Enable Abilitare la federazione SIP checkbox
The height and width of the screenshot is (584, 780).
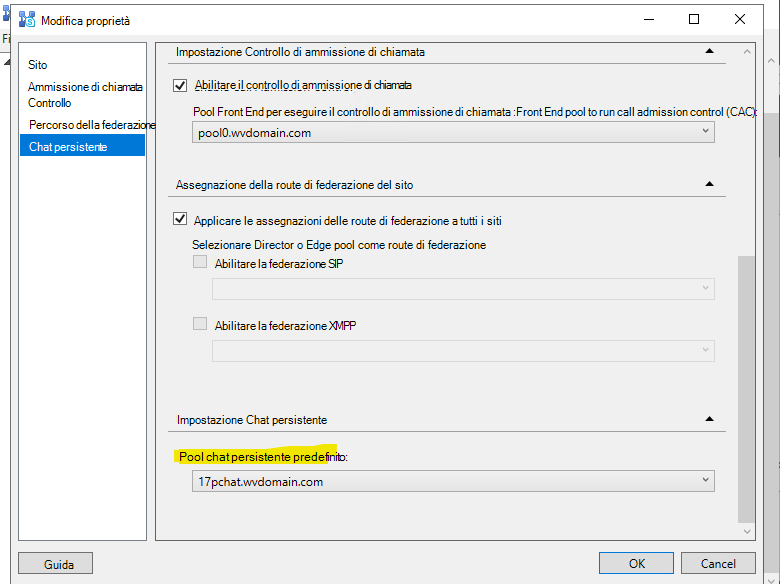200,262
